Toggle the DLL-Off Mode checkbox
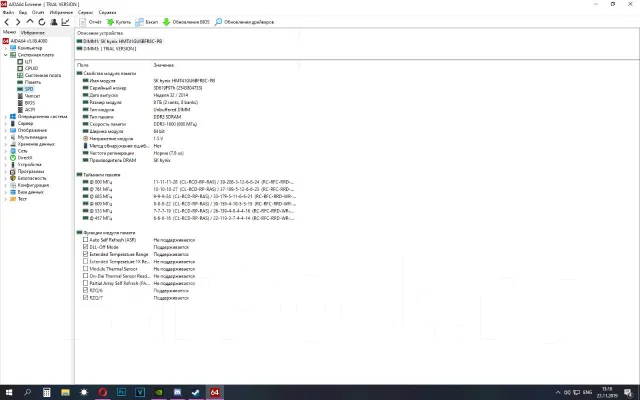The height and width of the screenshot is (400, 640). [85, 247]
